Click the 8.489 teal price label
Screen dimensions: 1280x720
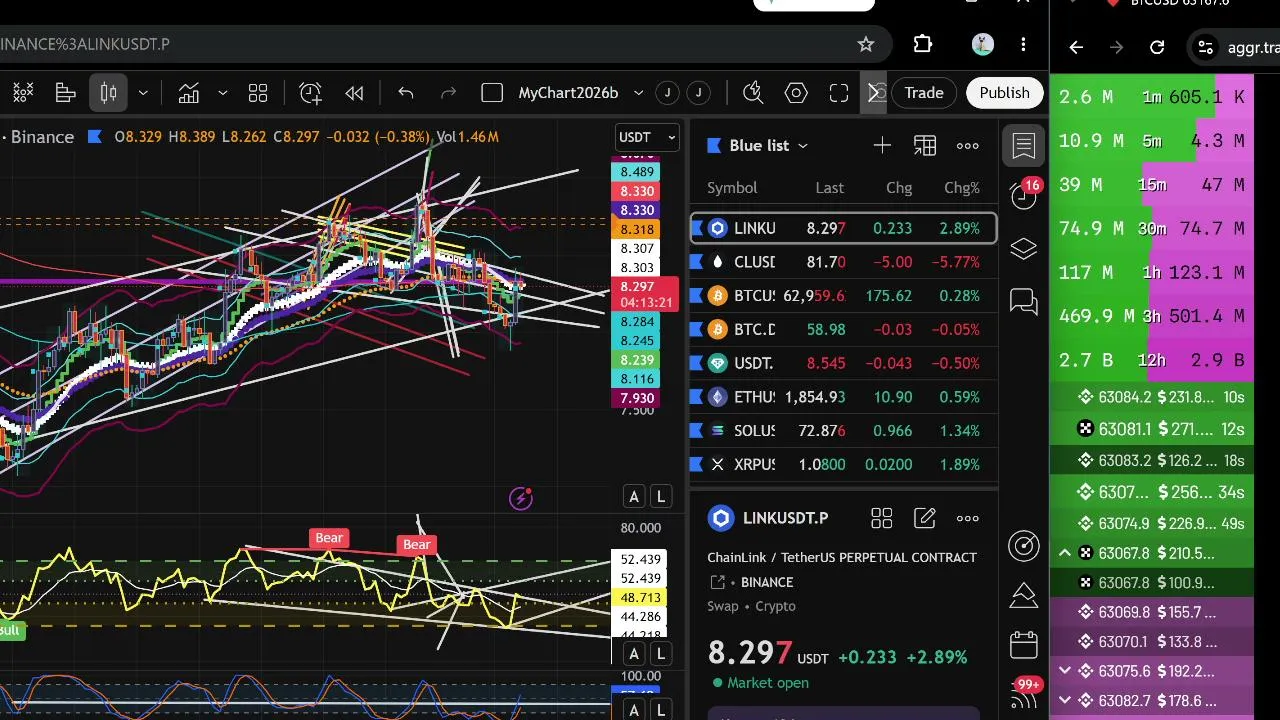(x=638, y=172)
